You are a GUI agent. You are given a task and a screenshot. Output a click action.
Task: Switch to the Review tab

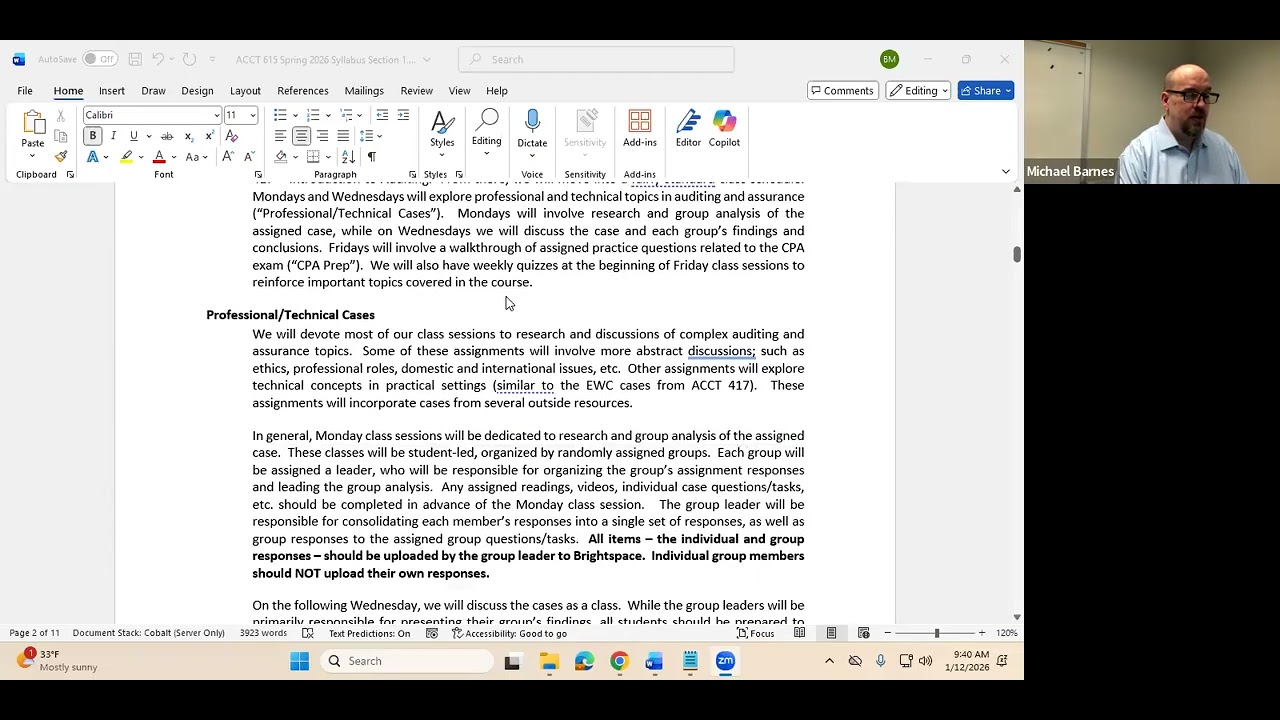417,91
